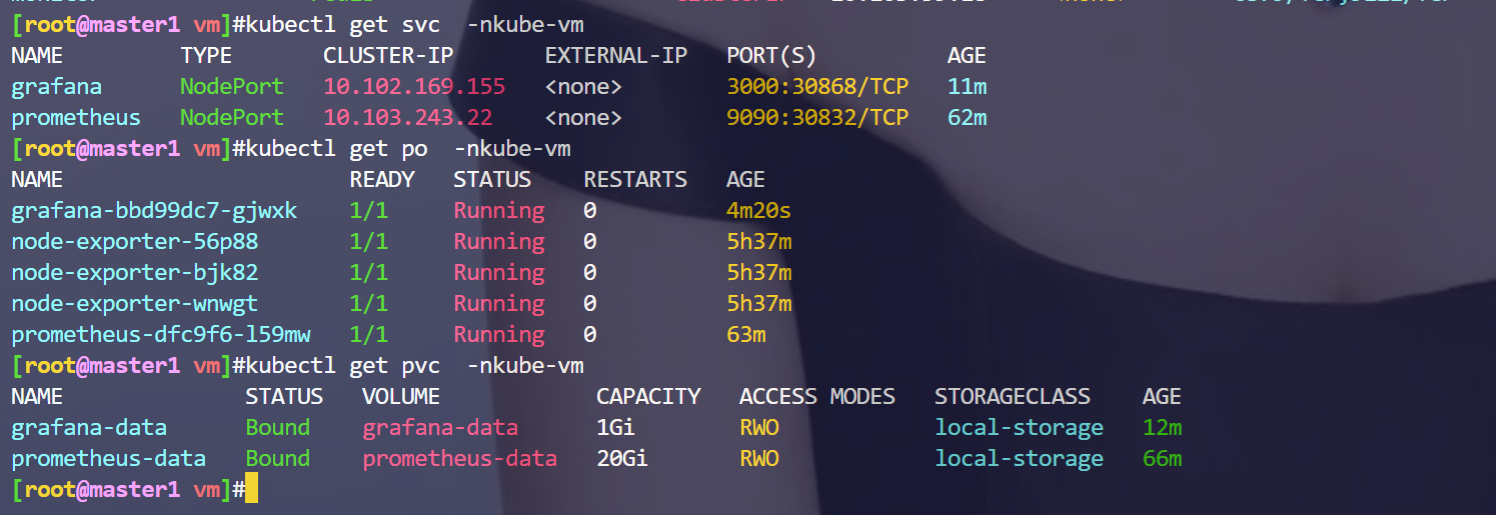Click the CLUSTER-IP column header
The image size is (1496, 515).
pyautogui.click(x=387, y=56)
